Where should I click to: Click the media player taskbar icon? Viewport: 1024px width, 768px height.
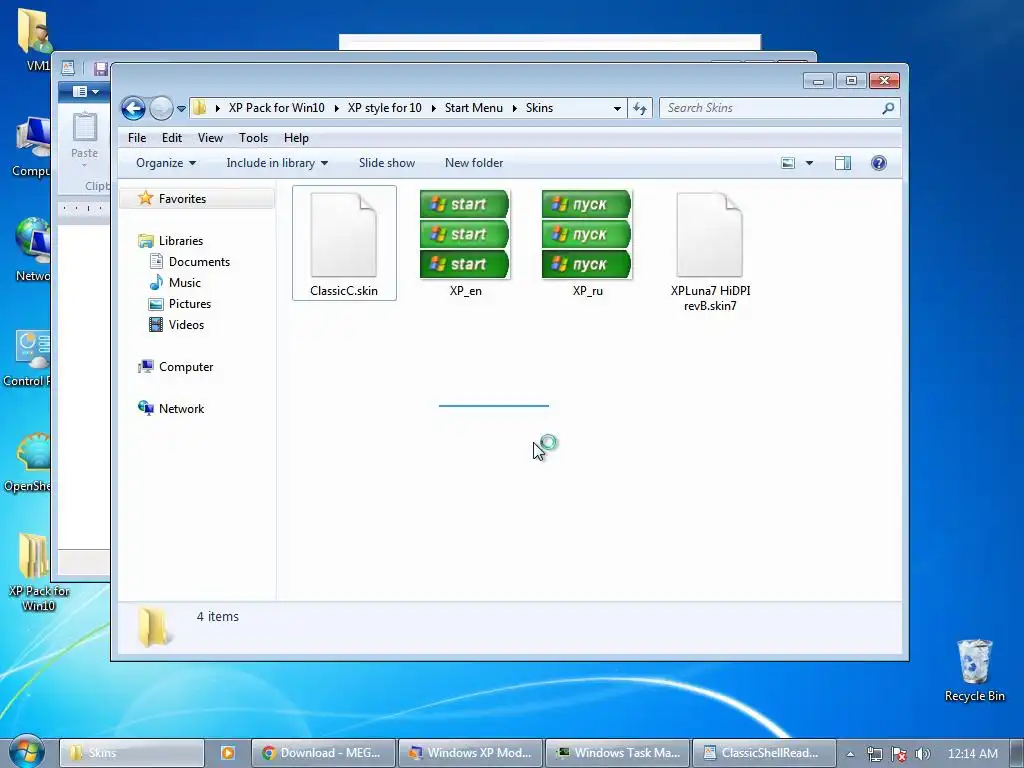pos(227,753)
